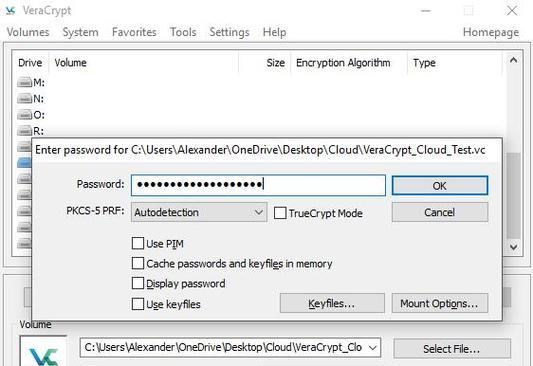
Task: Click the drive list scroll-down arrow
Action: [513, 247]
